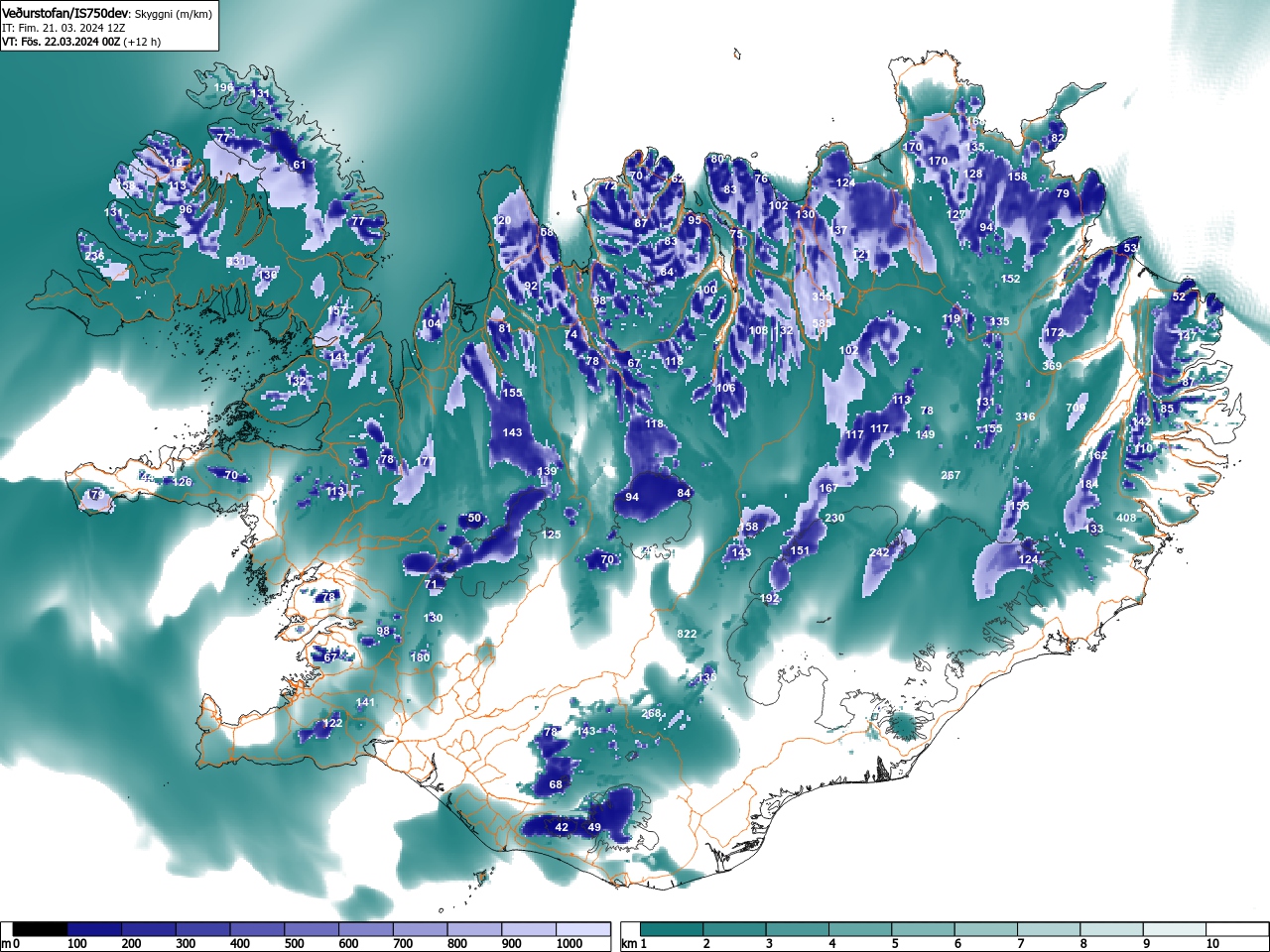Click the '408' value near the east coast
The width and height of the screenshot is (1270, 952).
[1126, 518]
